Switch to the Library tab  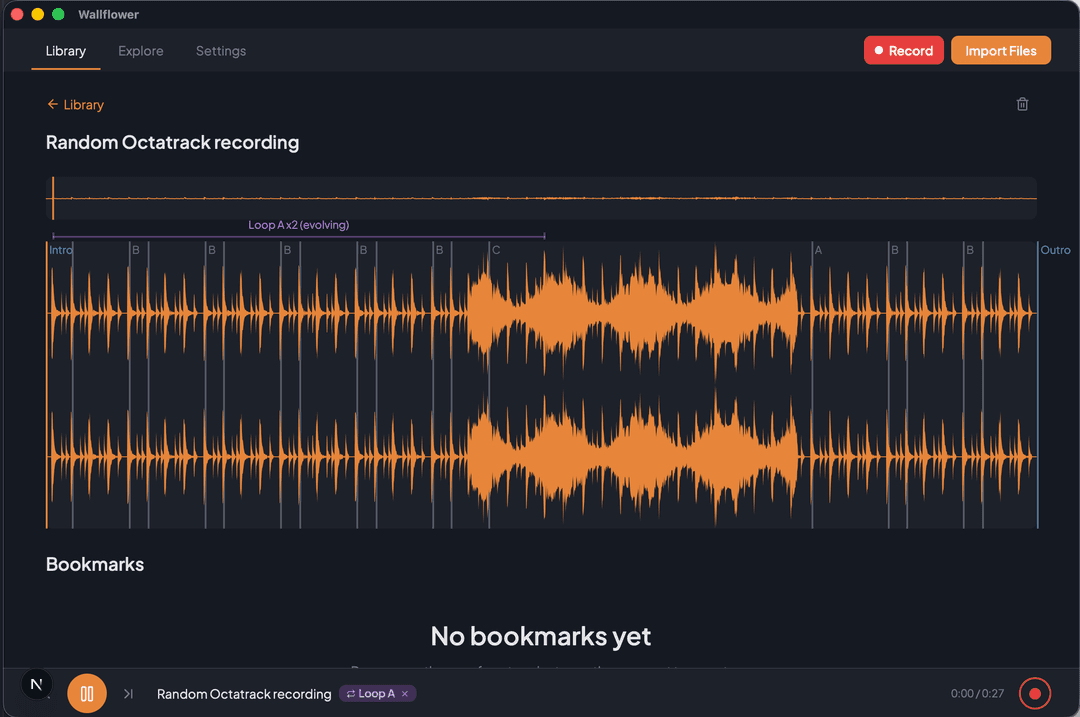65,51
